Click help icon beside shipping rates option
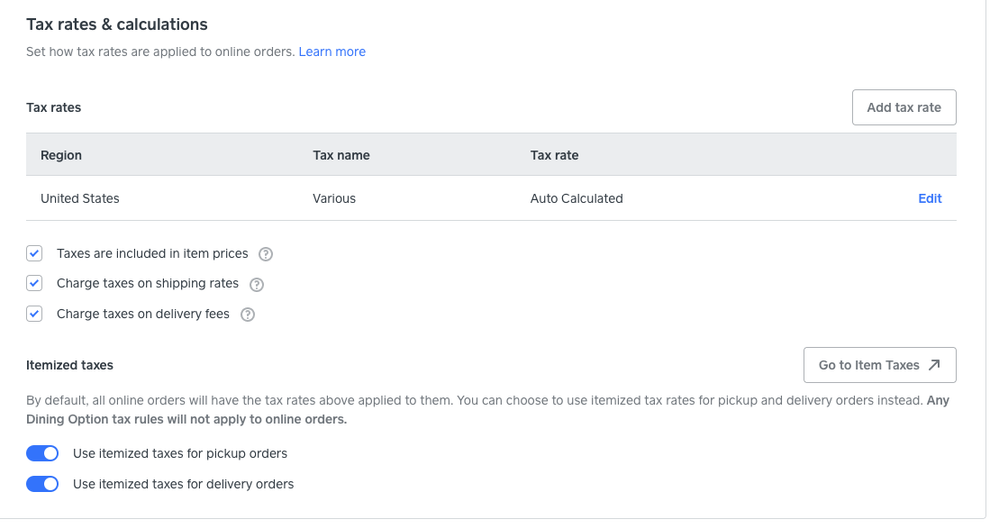The height and width of the screenshot is (530, 999). click(257, 284)
